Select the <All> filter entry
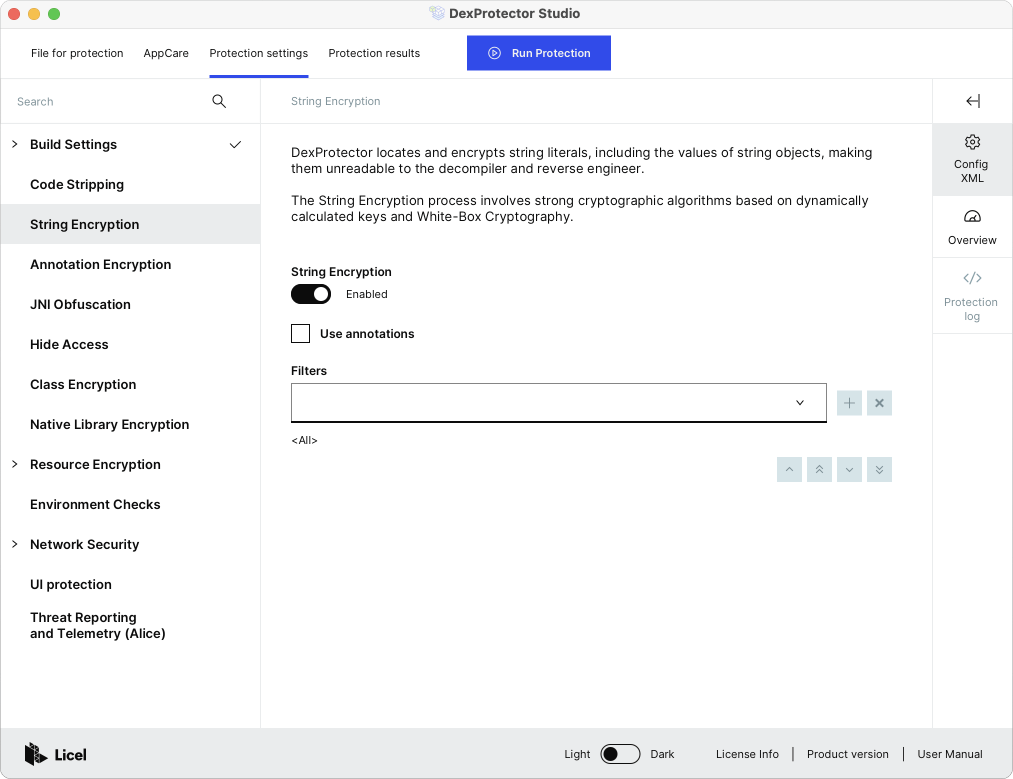 tap(304, 441)
